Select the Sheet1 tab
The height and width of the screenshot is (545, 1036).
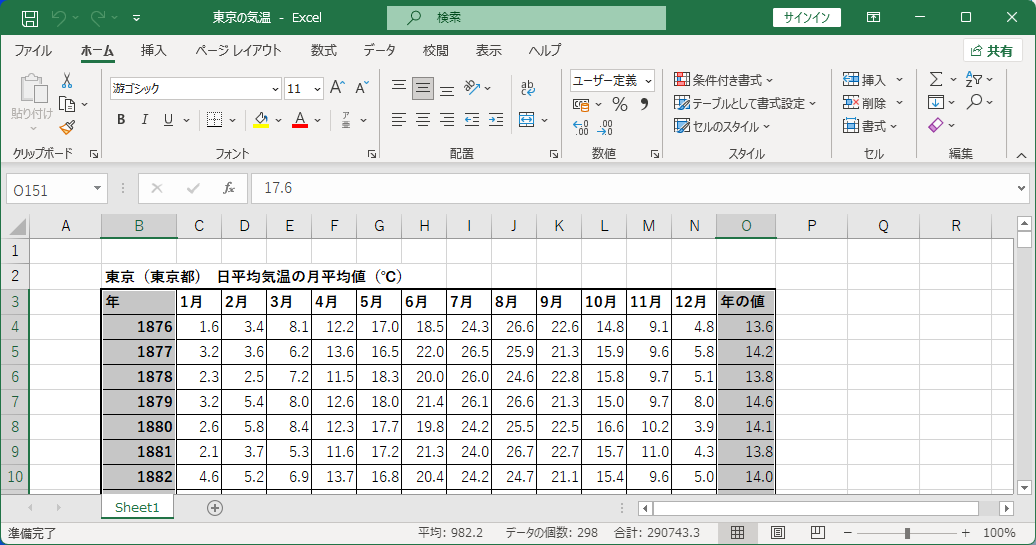pyautogui.click(x=137, y=507)
